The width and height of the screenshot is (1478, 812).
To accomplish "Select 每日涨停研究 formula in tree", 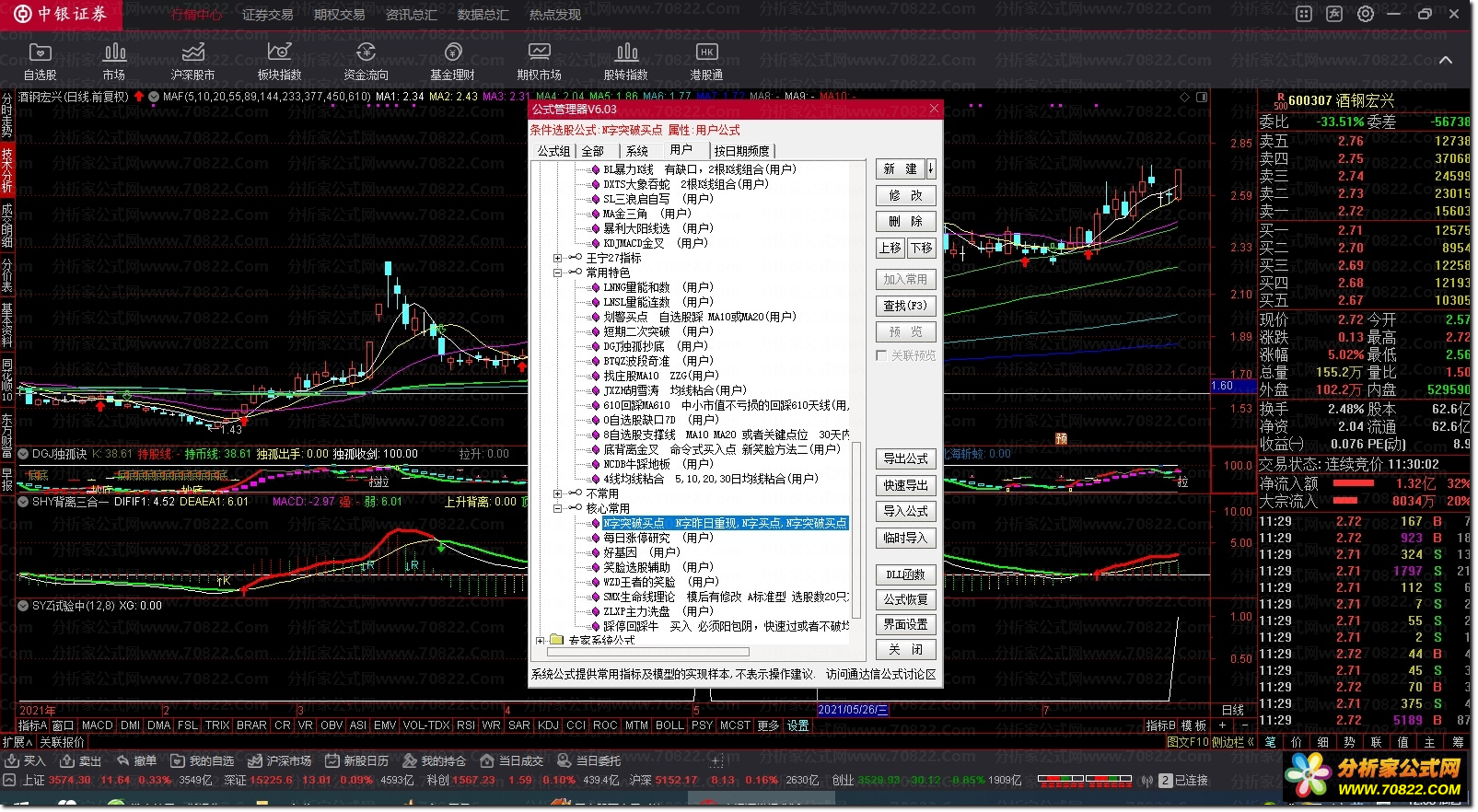I will (658, 538).
